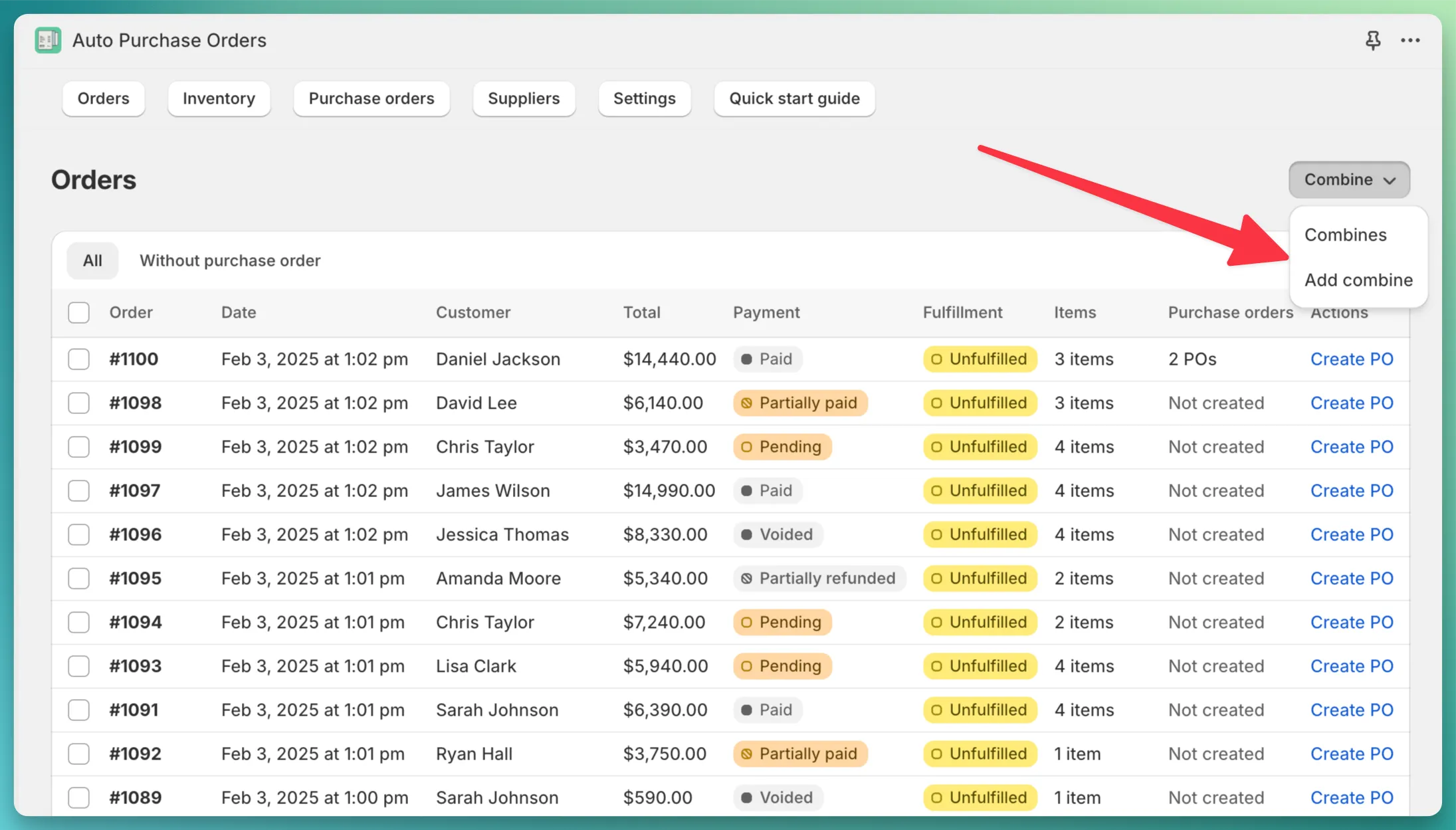
Task: Tick the checkbox for order #1096
Action: (78, 534)
